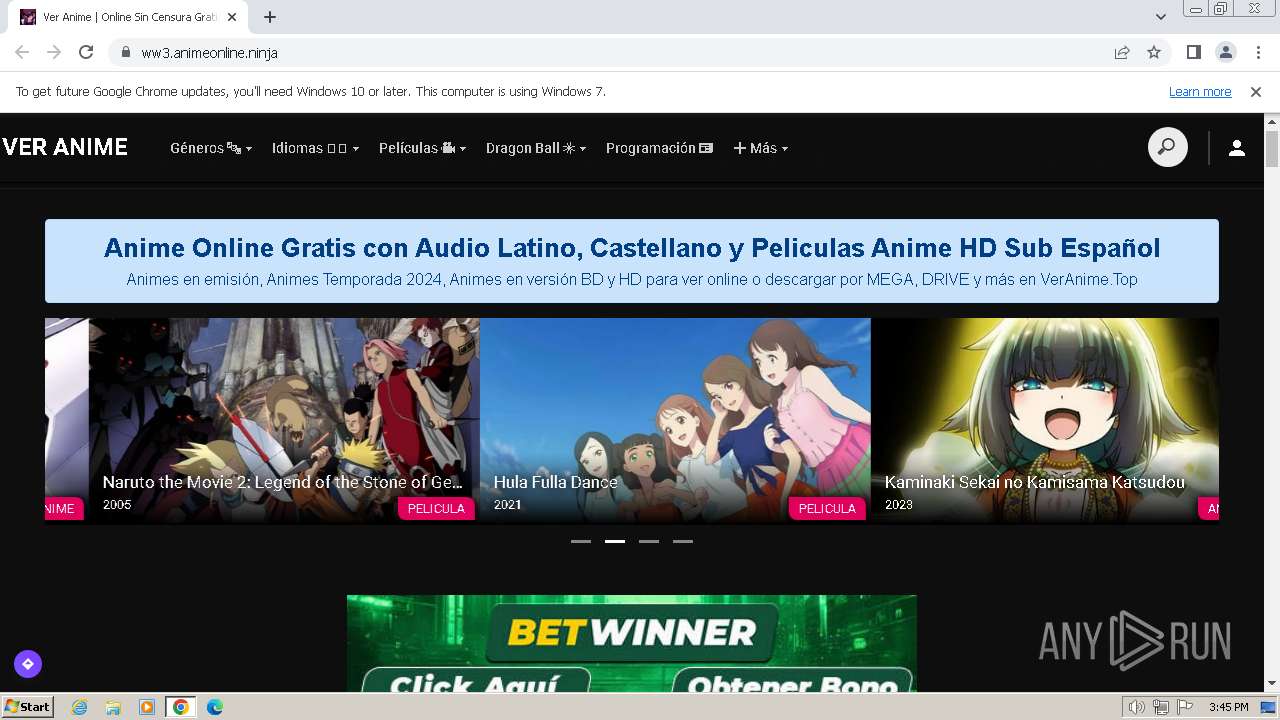The height and width of the screenshot is (720, 1280).
Task: Click the PELICULA badge on Hula Fulla Dance
Action: (827, 508)
